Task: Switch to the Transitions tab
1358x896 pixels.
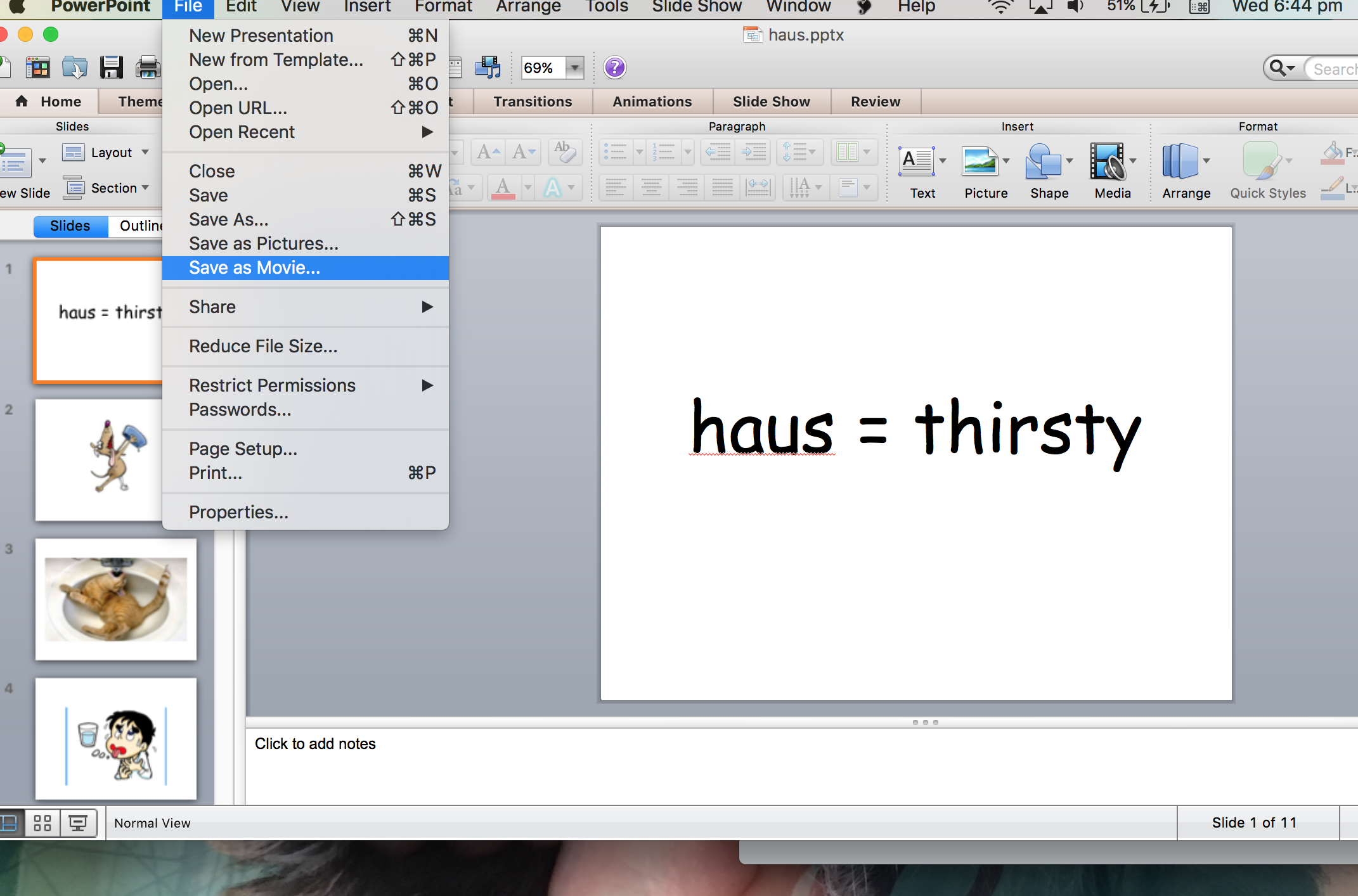Action: point(533,102)
